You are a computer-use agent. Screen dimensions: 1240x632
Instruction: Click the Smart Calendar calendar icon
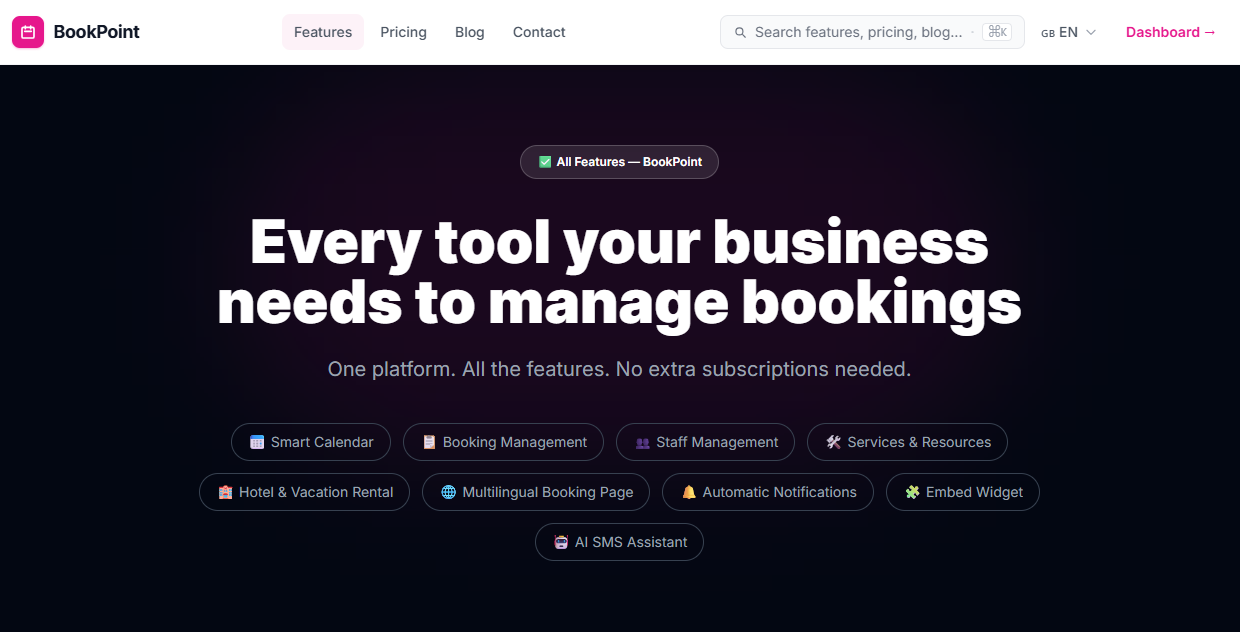click(257, 442)
